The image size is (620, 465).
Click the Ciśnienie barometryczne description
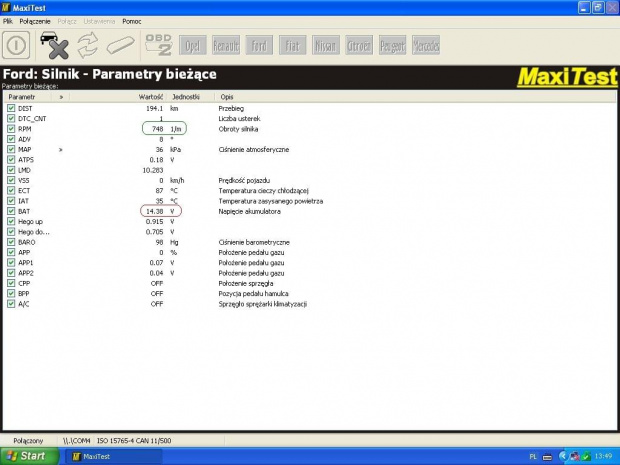click(x=254, y=242)
